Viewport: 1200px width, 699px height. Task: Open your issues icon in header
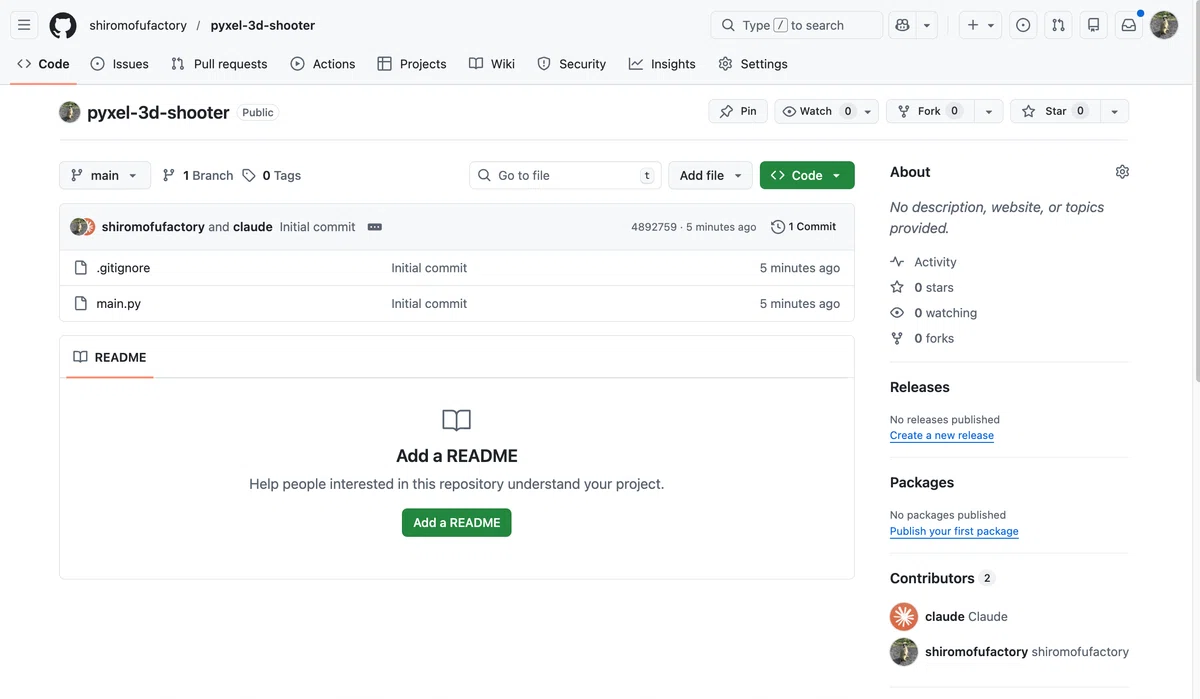pyautogui.click(x=1023, y=25)
